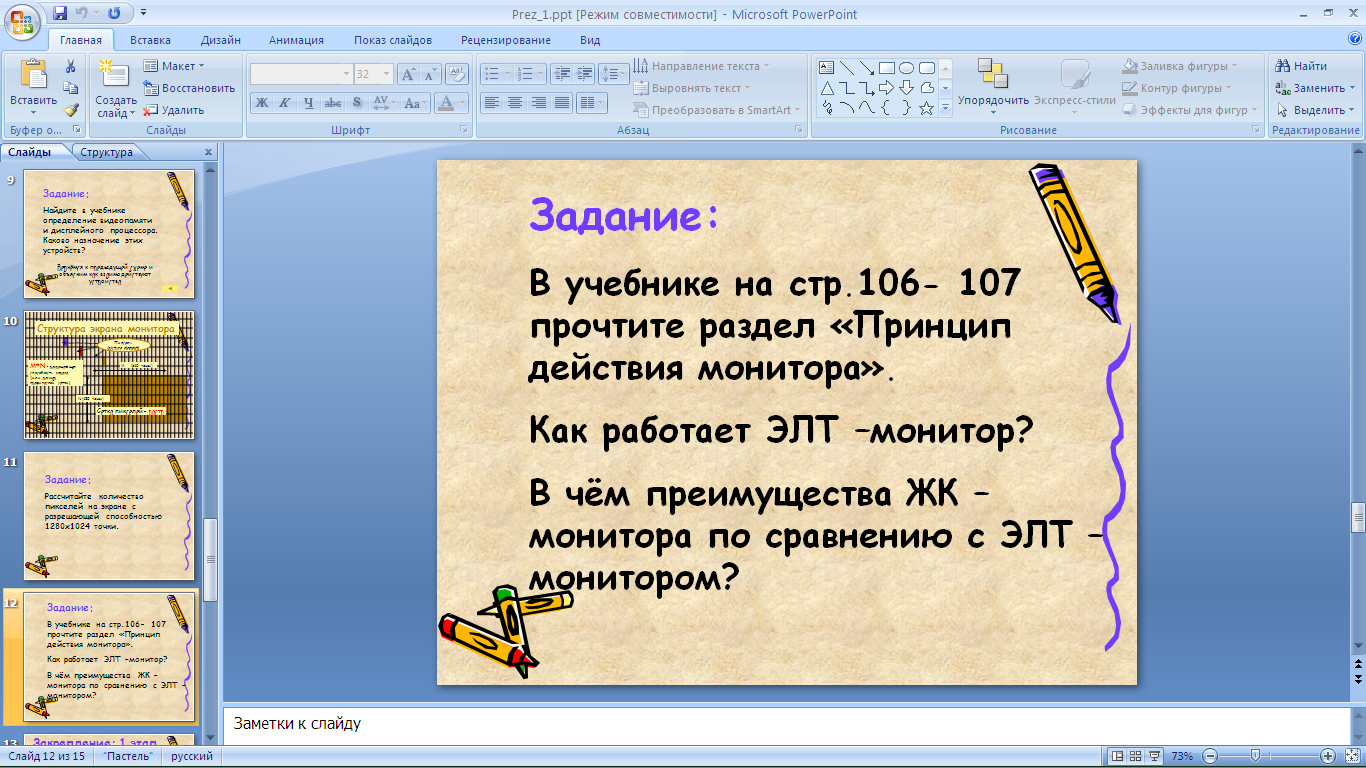1366x768 pixels.
Task: Open the Office button menu
Action: click(x=22, y=20)
